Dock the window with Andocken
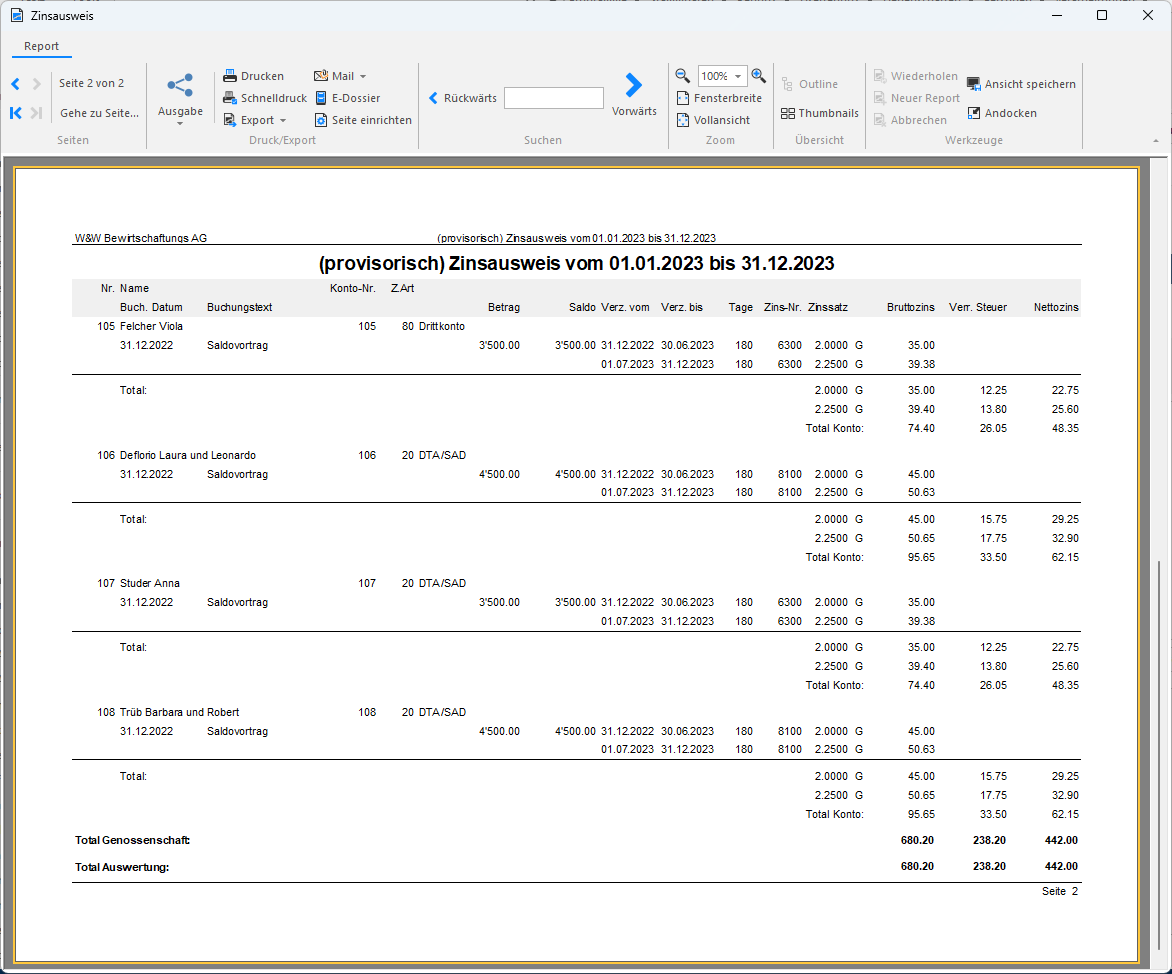 [1002, 113]
